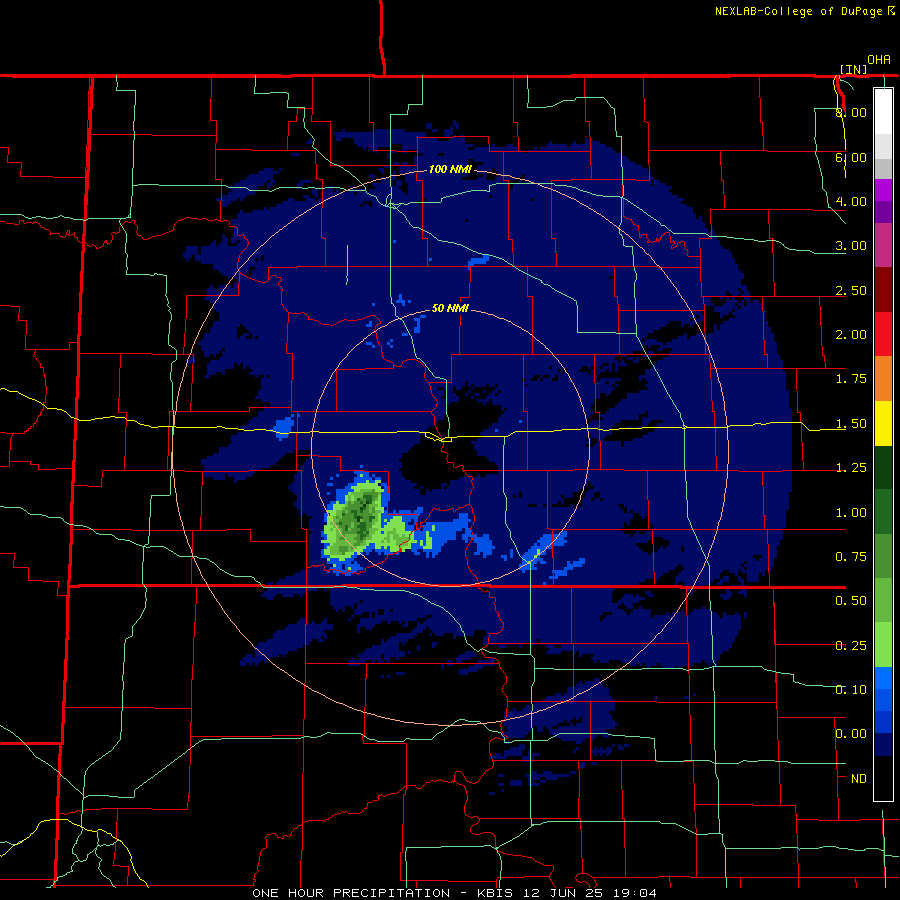Click the 2.50 legend value
This screenshot has width=900, height=900.
pyautogui.click(x=851, y=290)
